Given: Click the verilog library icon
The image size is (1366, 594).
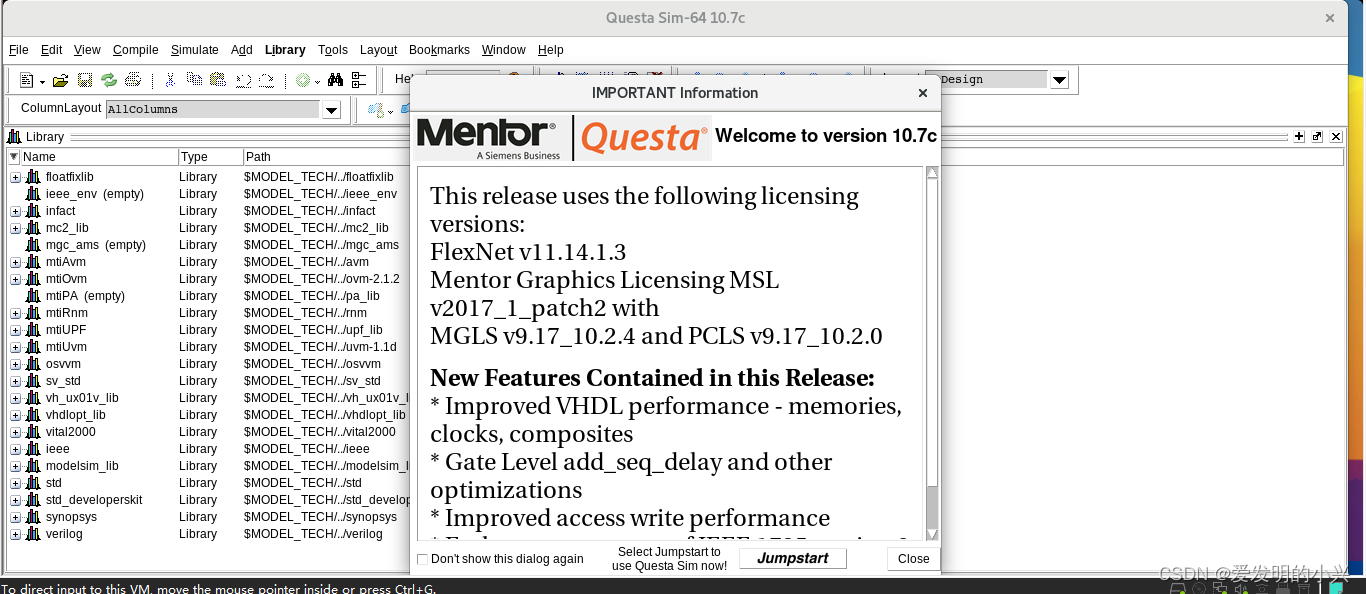Looking at the screenshot, I should click(x=33, y=534).
